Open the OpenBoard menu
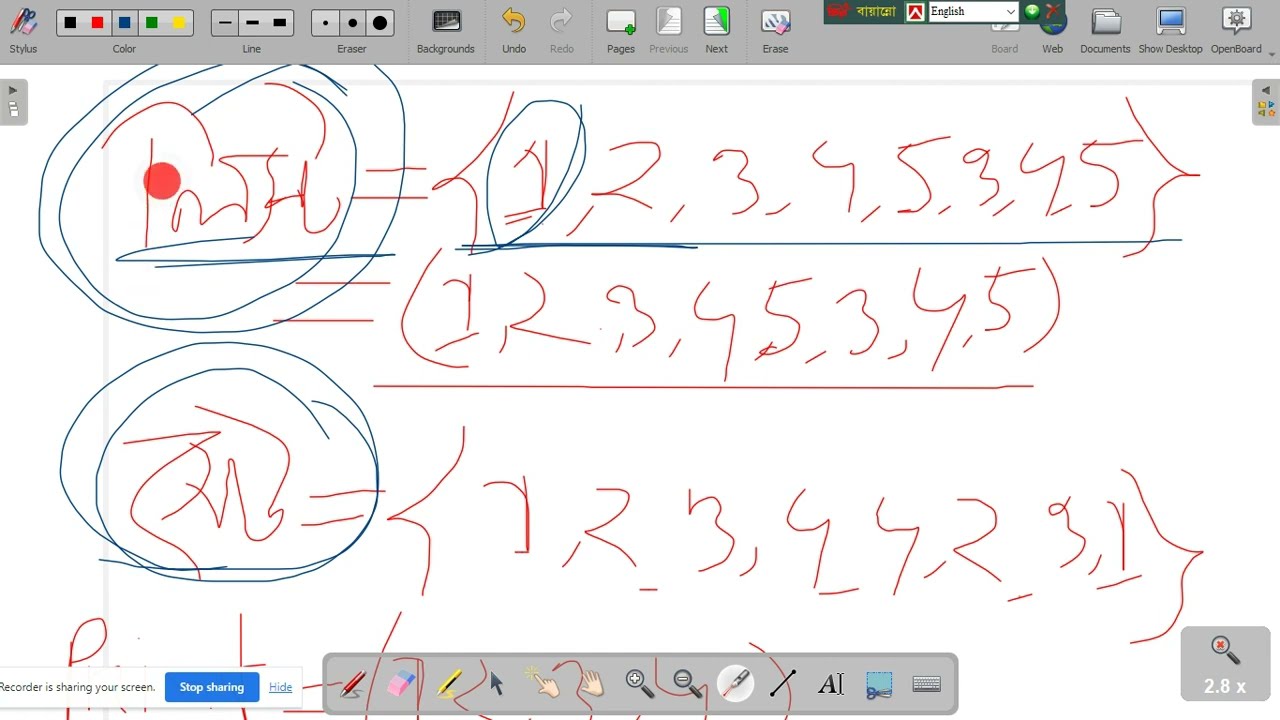 tap(1237, 30)
